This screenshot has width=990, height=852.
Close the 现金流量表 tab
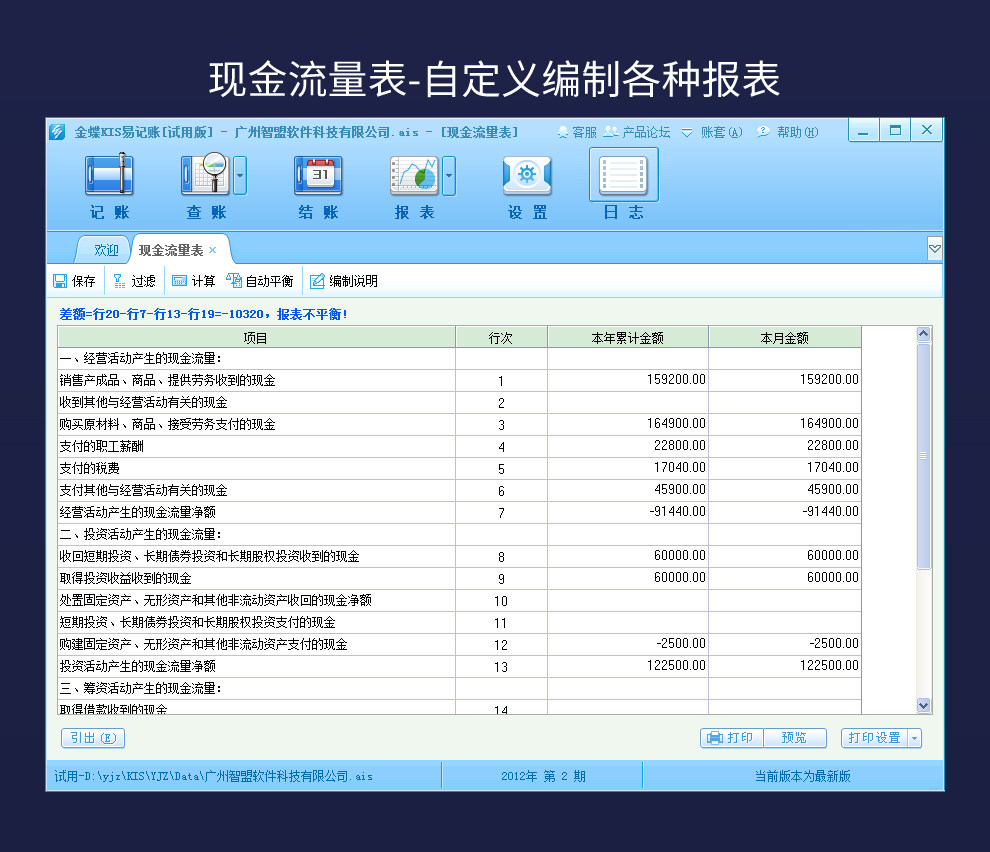point(213,250)
